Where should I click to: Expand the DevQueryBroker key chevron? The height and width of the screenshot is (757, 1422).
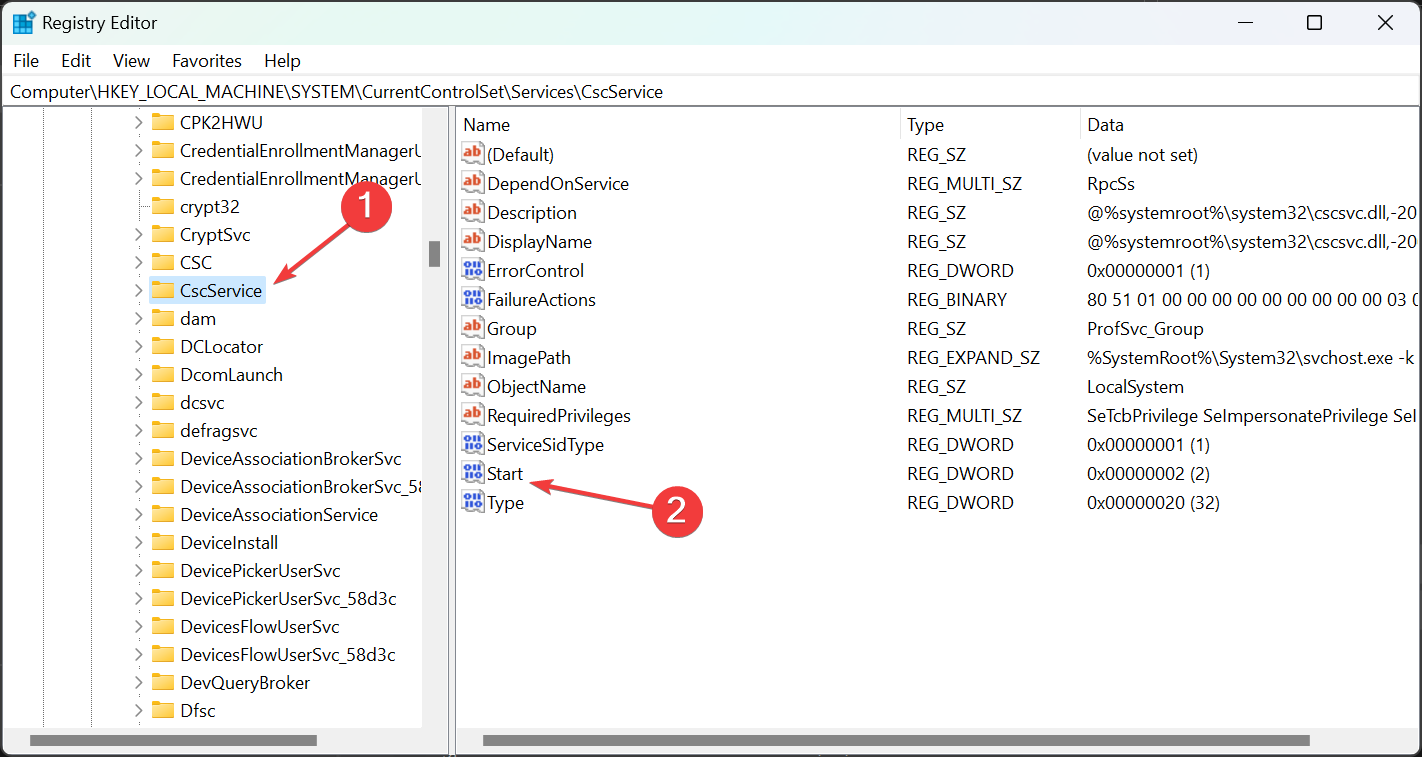(138, 682)
